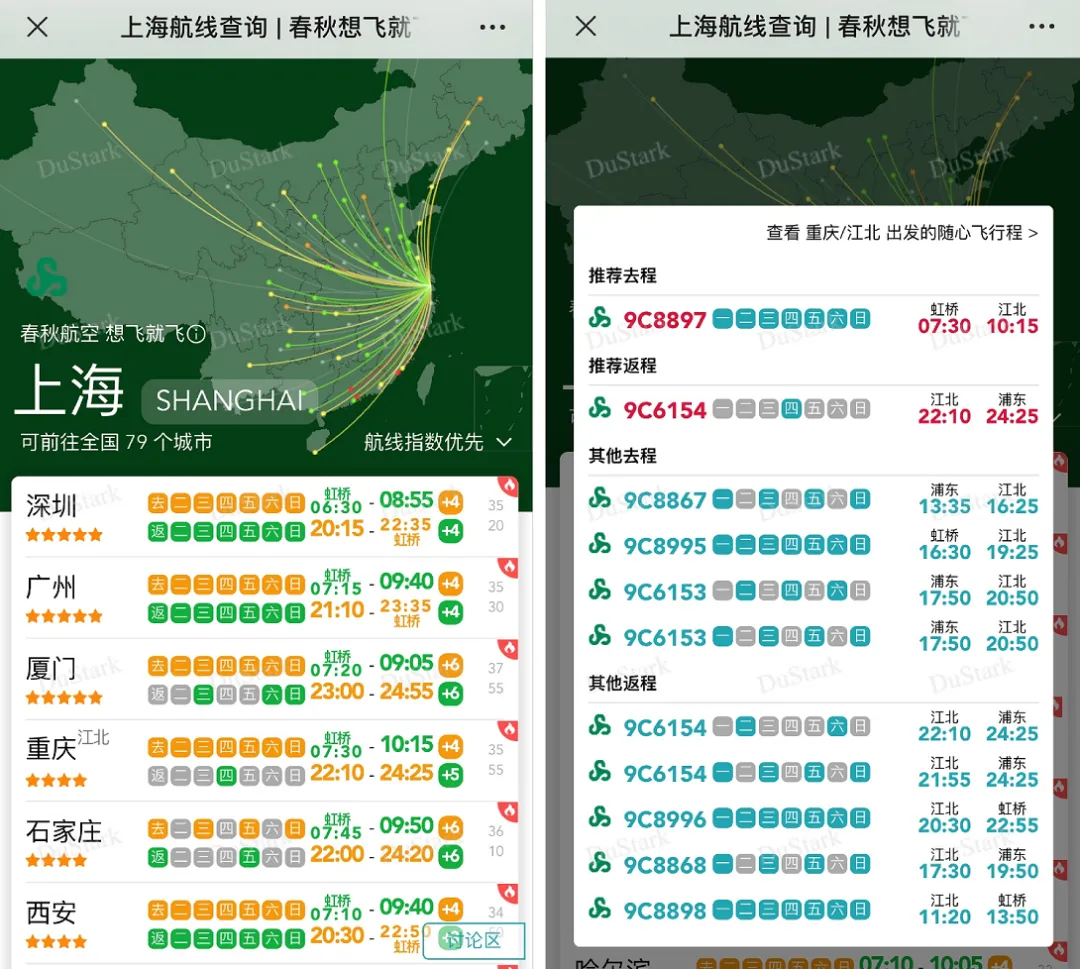The width and height of the screenshot is (1080, 969).
Task: Tap the active 四 badge in 推荐返程 9C6154 row
Action: point(791,409)
